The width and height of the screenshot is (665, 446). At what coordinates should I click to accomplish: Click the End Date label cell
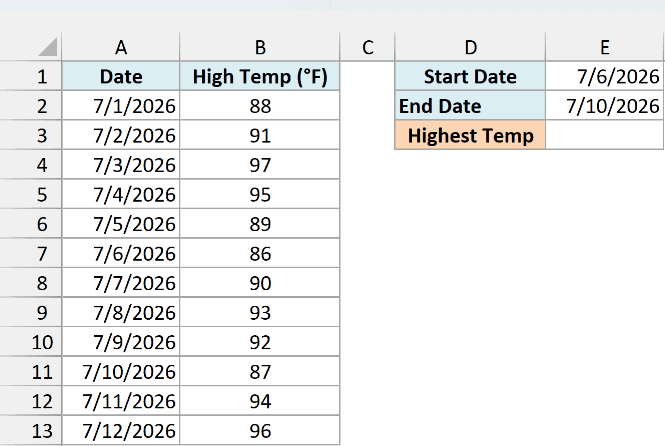[470, 106]
